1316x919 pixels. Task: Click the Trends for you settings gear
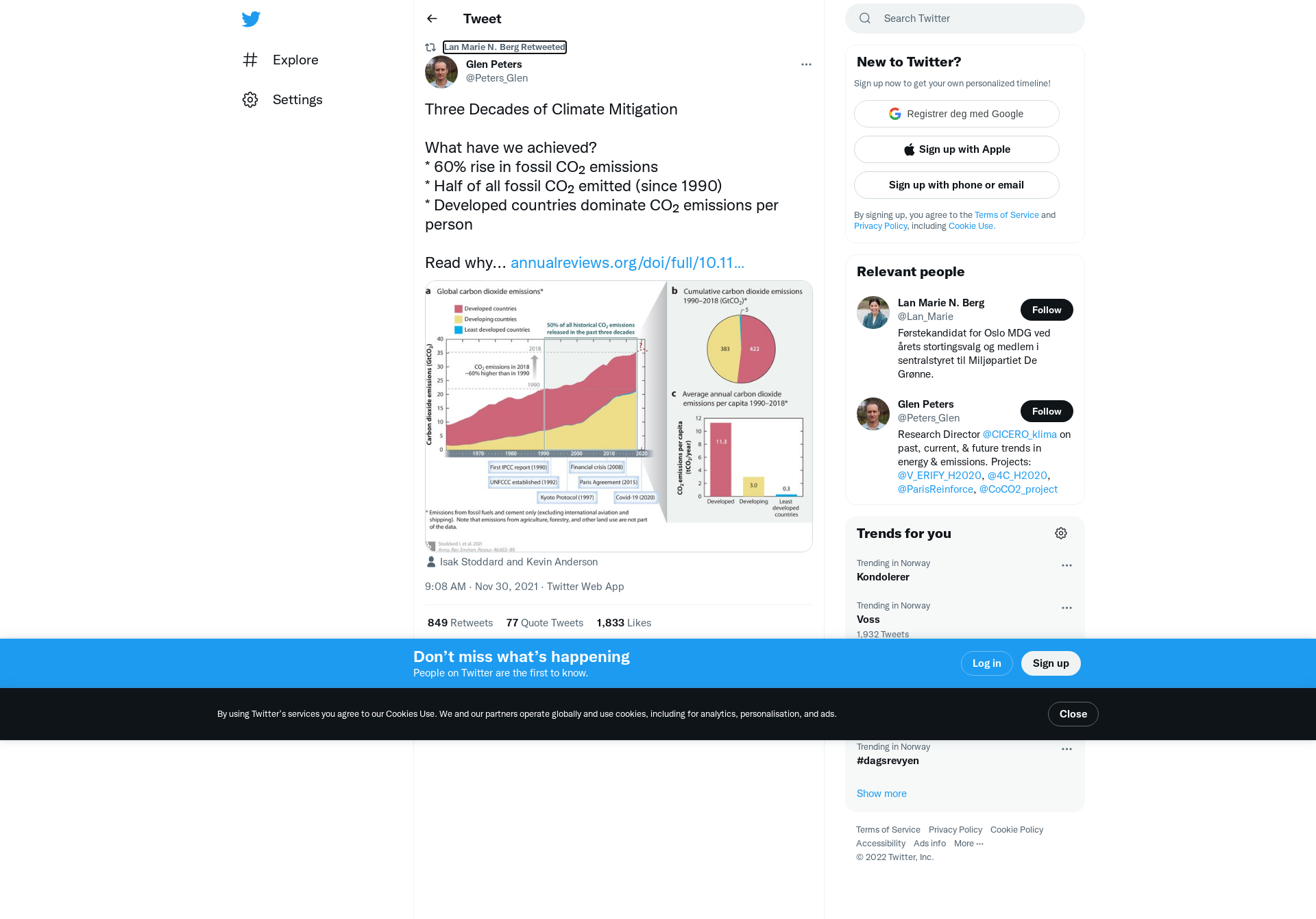1061,533
